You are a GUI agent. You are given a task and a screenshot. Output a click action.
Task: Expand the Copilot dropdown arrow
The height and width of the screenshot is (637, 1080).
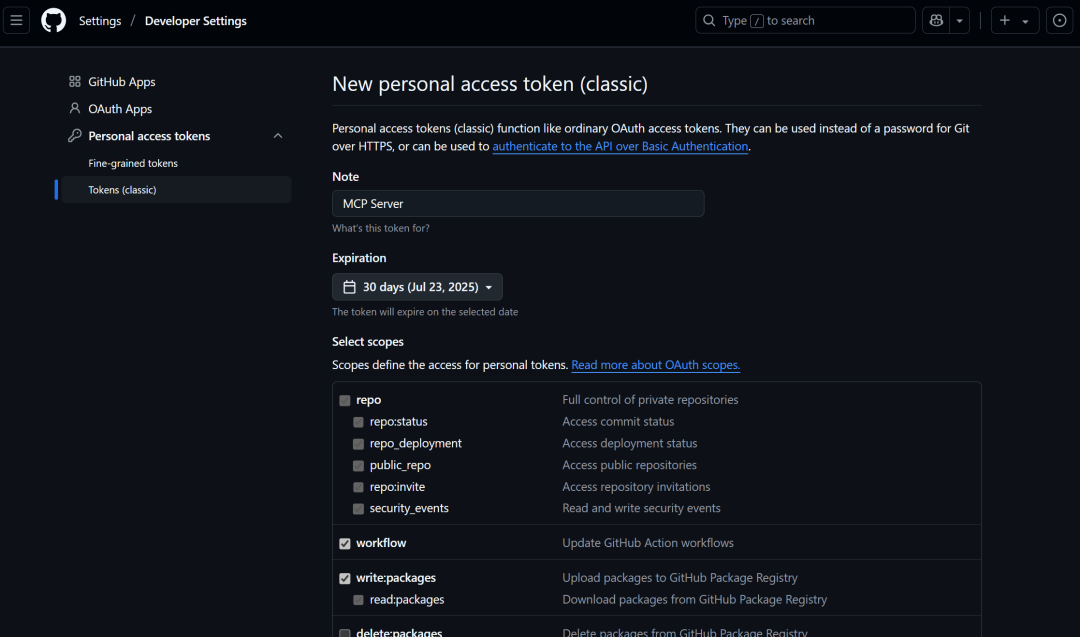(x=960, y=20)
